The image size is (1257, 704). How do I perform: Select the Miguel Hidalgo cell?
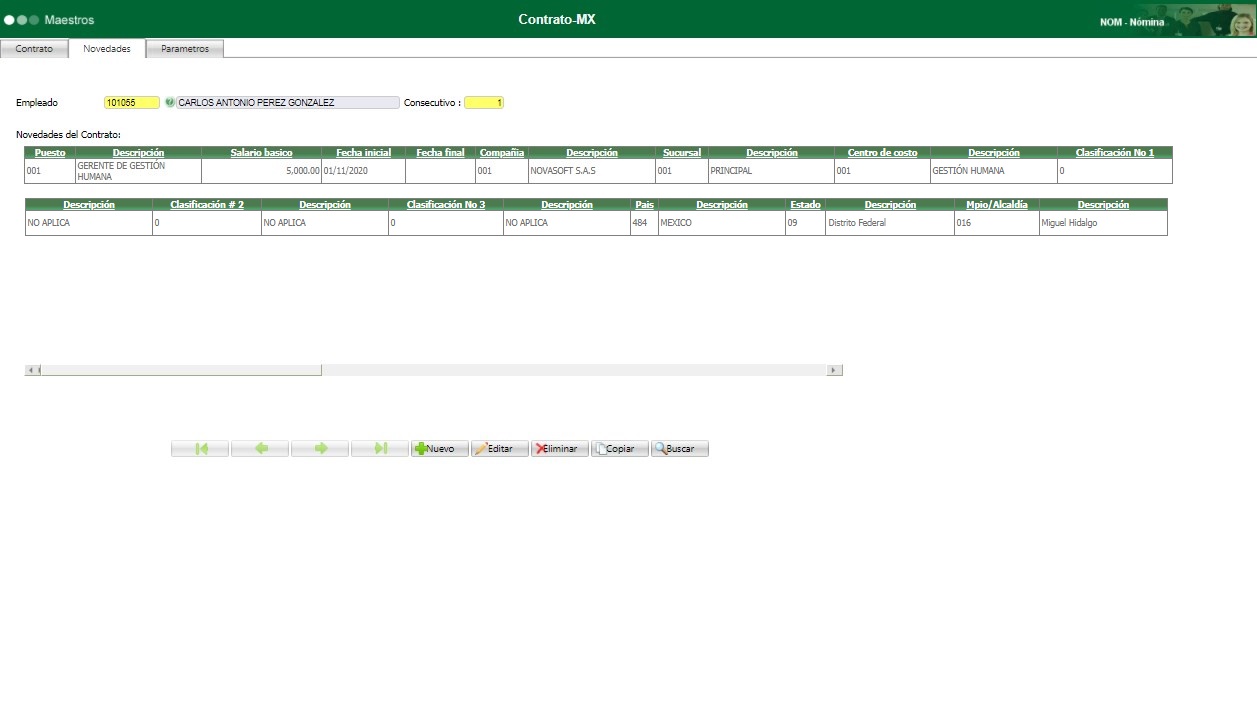[1103, 223]
